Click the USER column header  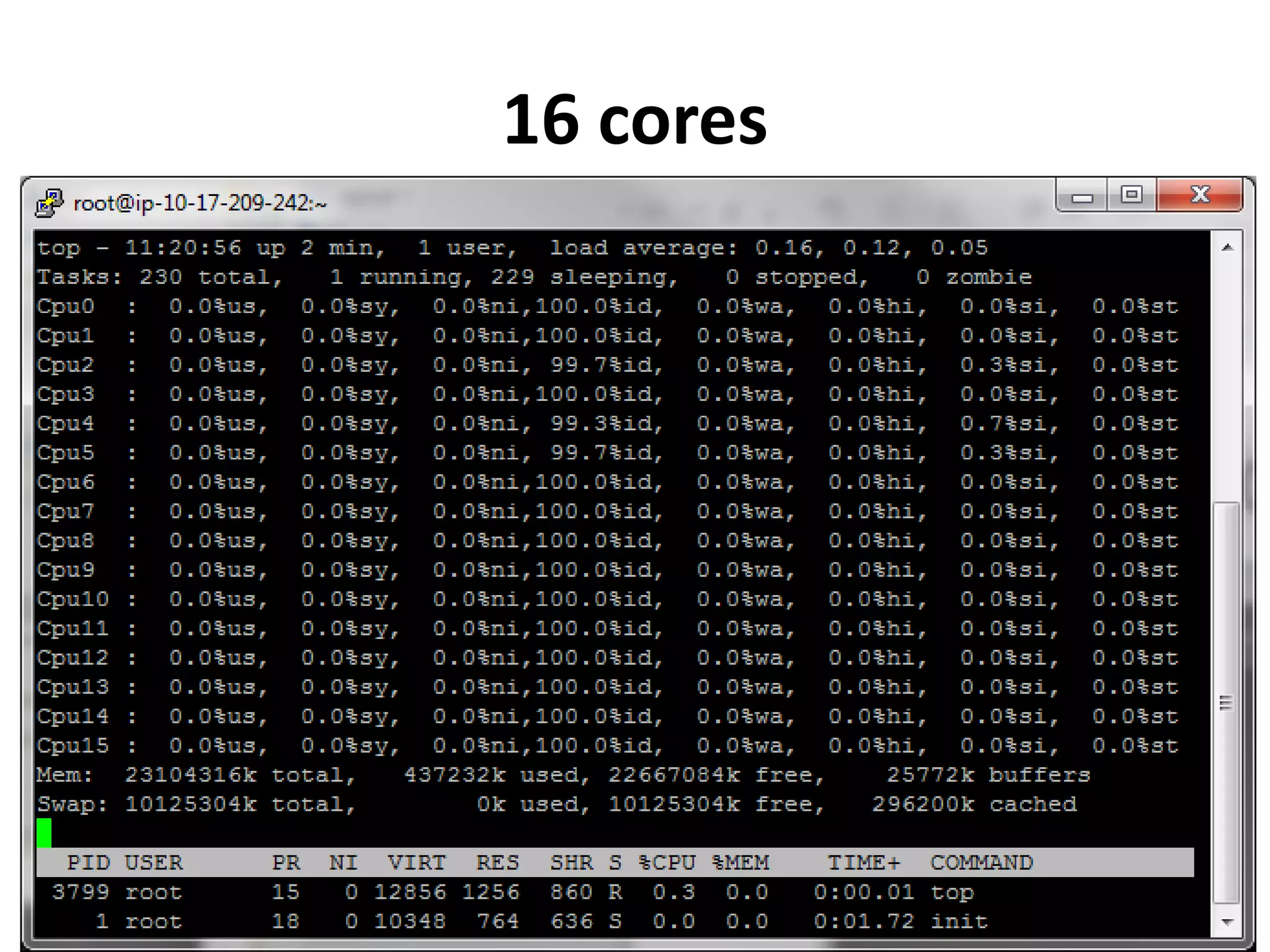click(154, 863)
